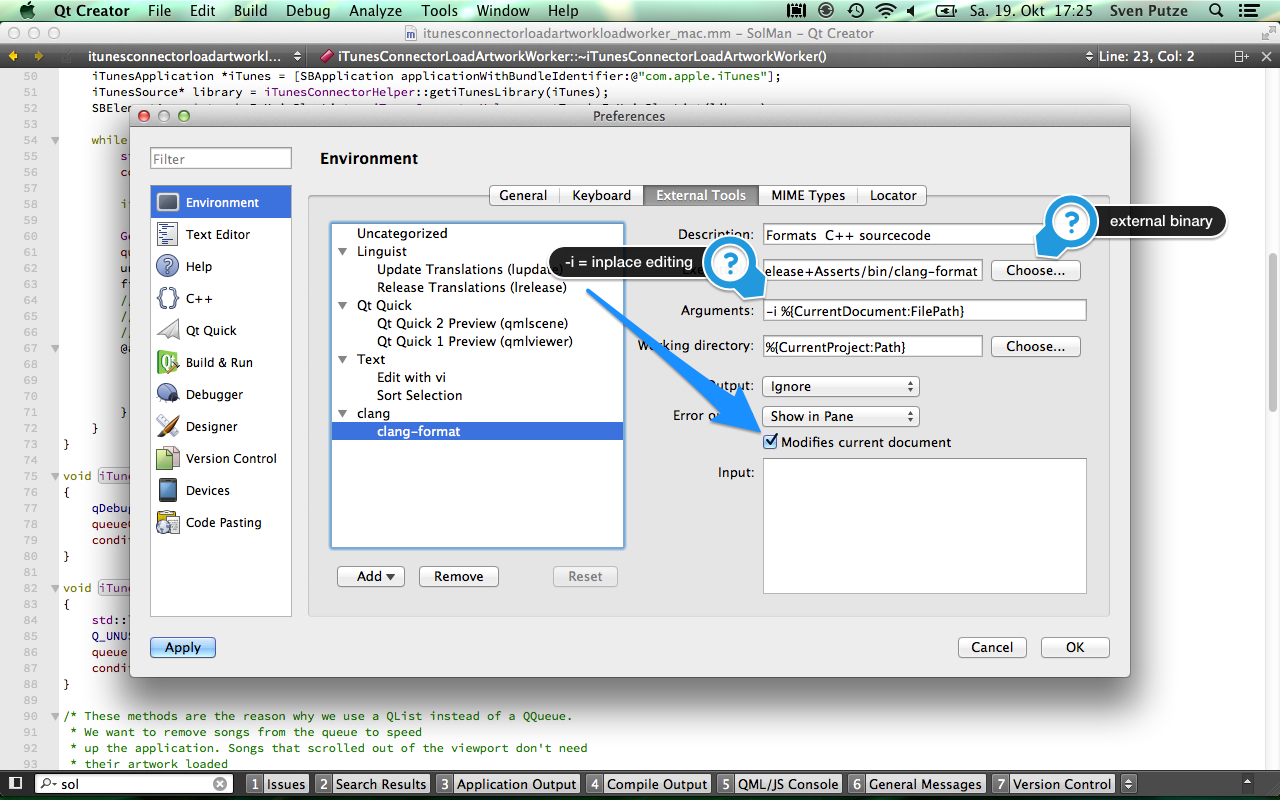Open the Debug menu
Screen dimensions: 1280x800
coord(308,11)
